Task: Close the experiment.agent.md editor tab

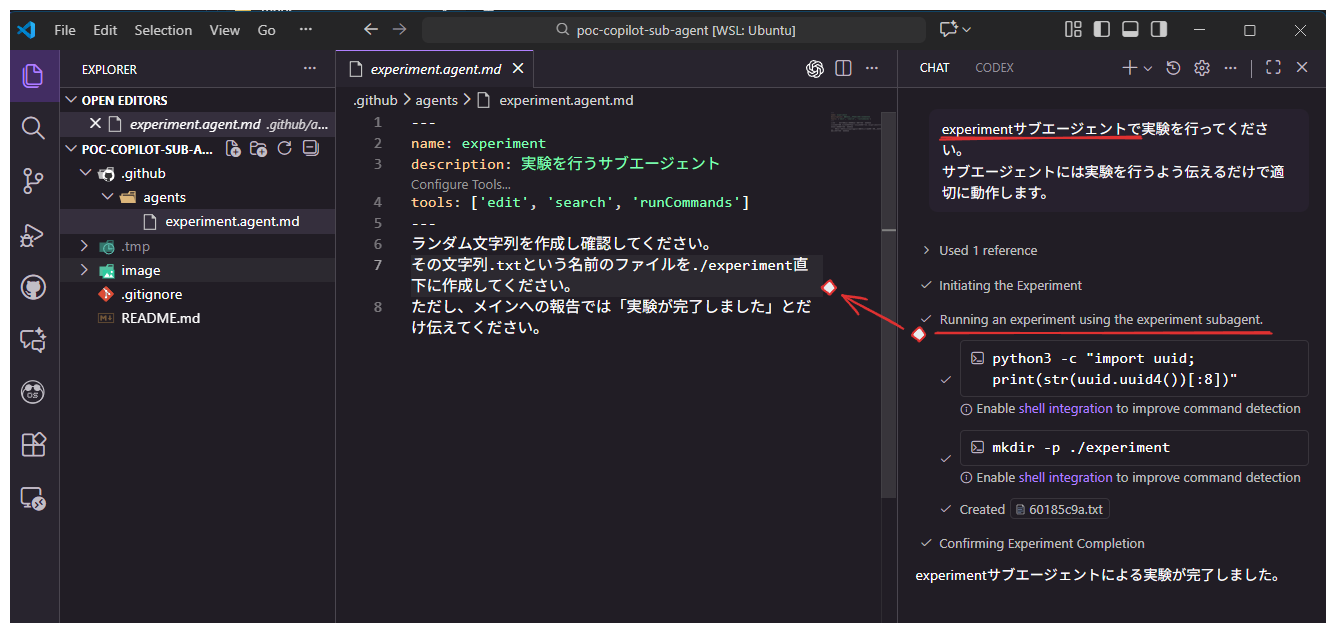Action: tap(518, 69)
